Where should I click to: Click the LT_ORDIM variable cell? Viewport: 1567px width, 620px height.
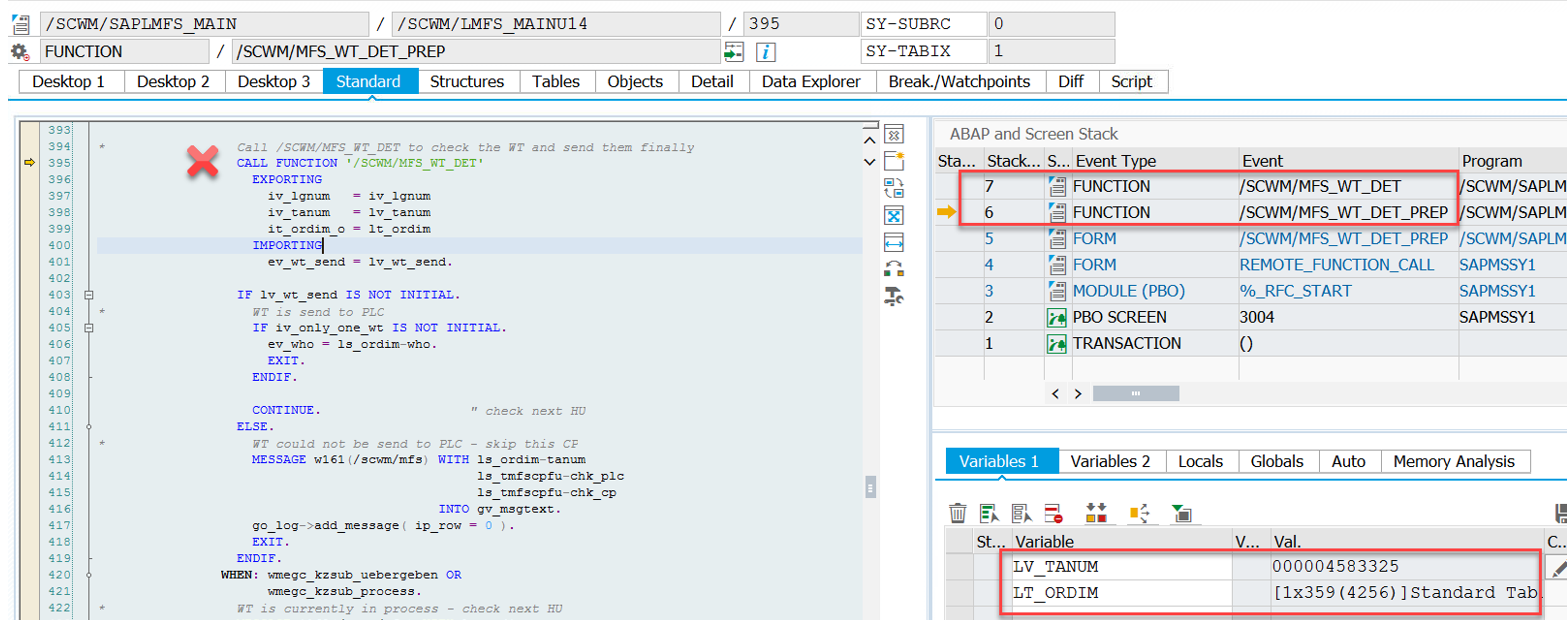coord(1122,594)
